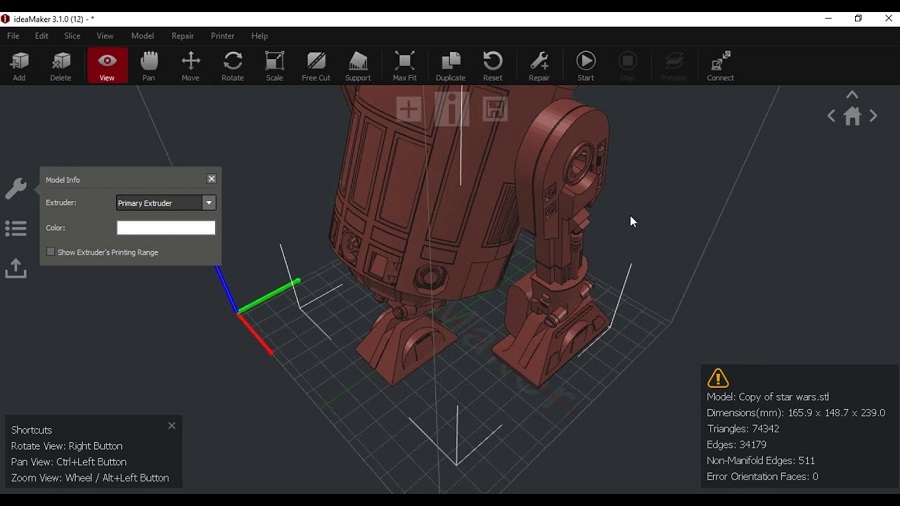Click the 'Edges: 34179' info line

click(x=736, y=445)
